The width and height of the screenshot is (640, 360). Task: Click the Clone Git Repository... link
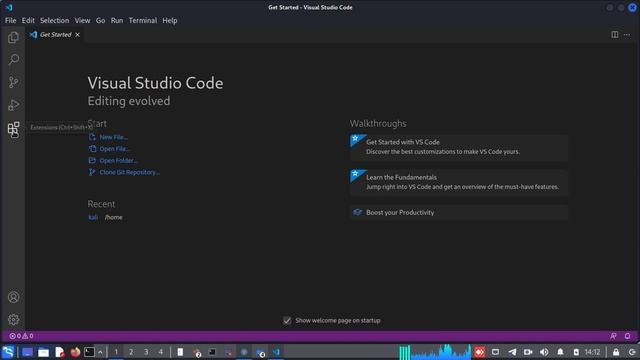tap(129, 172)
